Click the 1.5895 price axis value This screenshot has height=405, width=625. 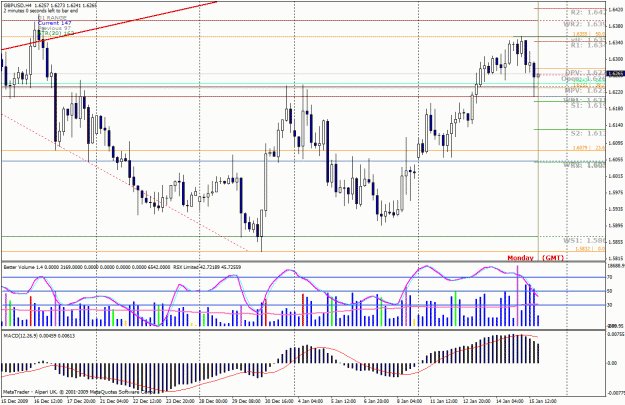point(615,226)
